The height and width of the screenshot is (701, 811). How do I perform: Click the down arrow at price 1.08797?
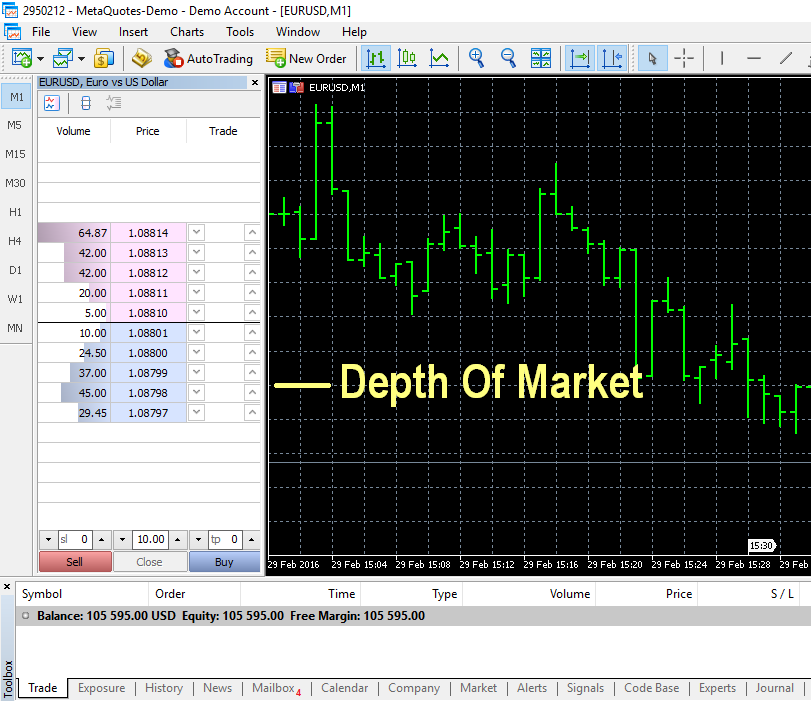pos(197,412)
